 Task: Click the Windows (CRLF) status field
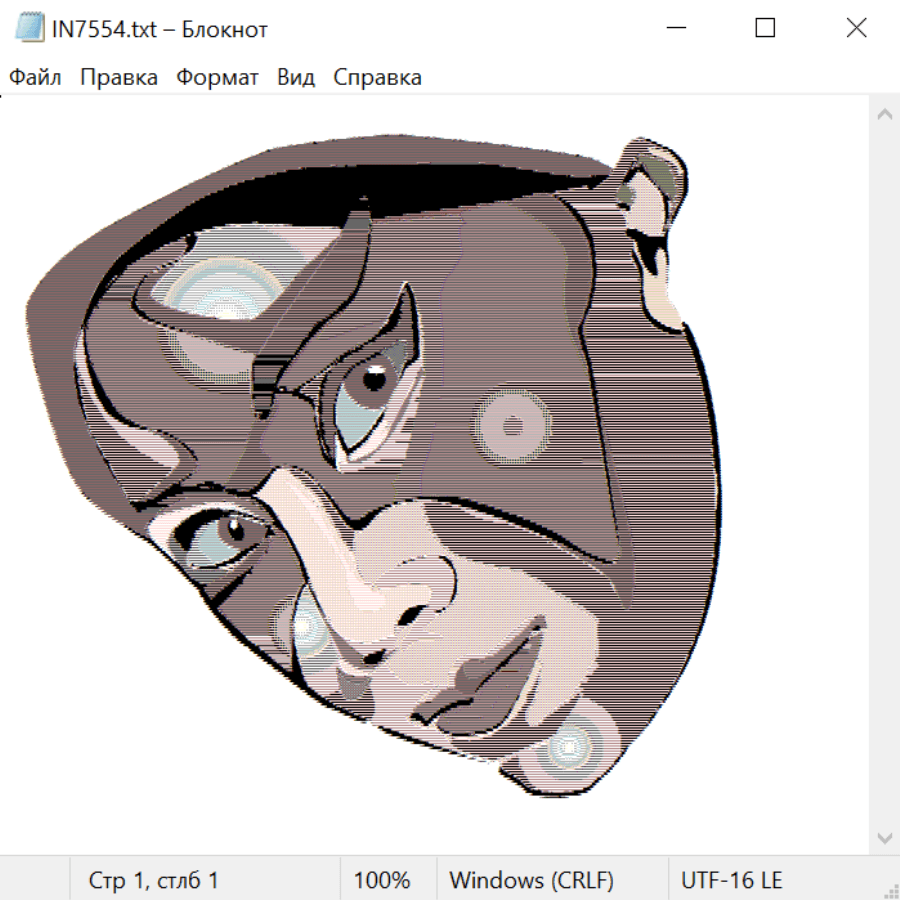pyautogui.click(x=531, y=881)
